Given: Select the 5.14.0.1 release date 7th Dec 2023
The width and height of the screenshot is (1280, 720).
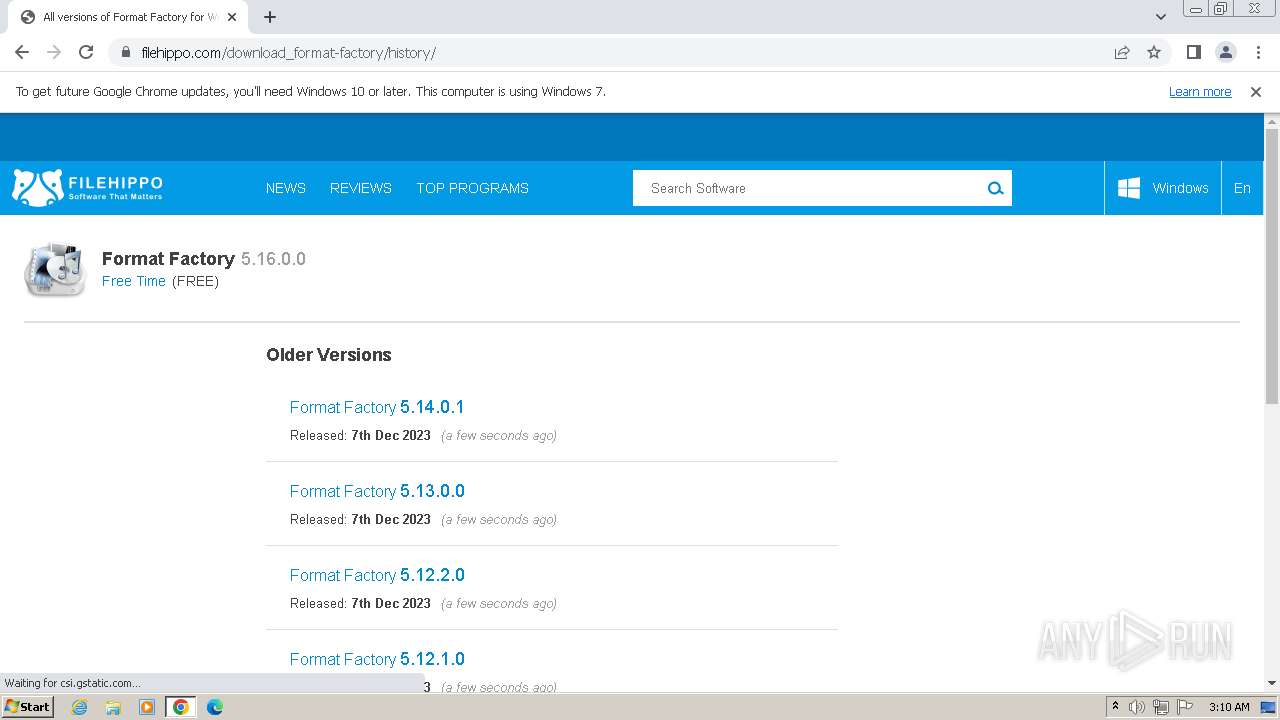Looking at the screenshot, I should pyautogui.click(x=391, y=435).
